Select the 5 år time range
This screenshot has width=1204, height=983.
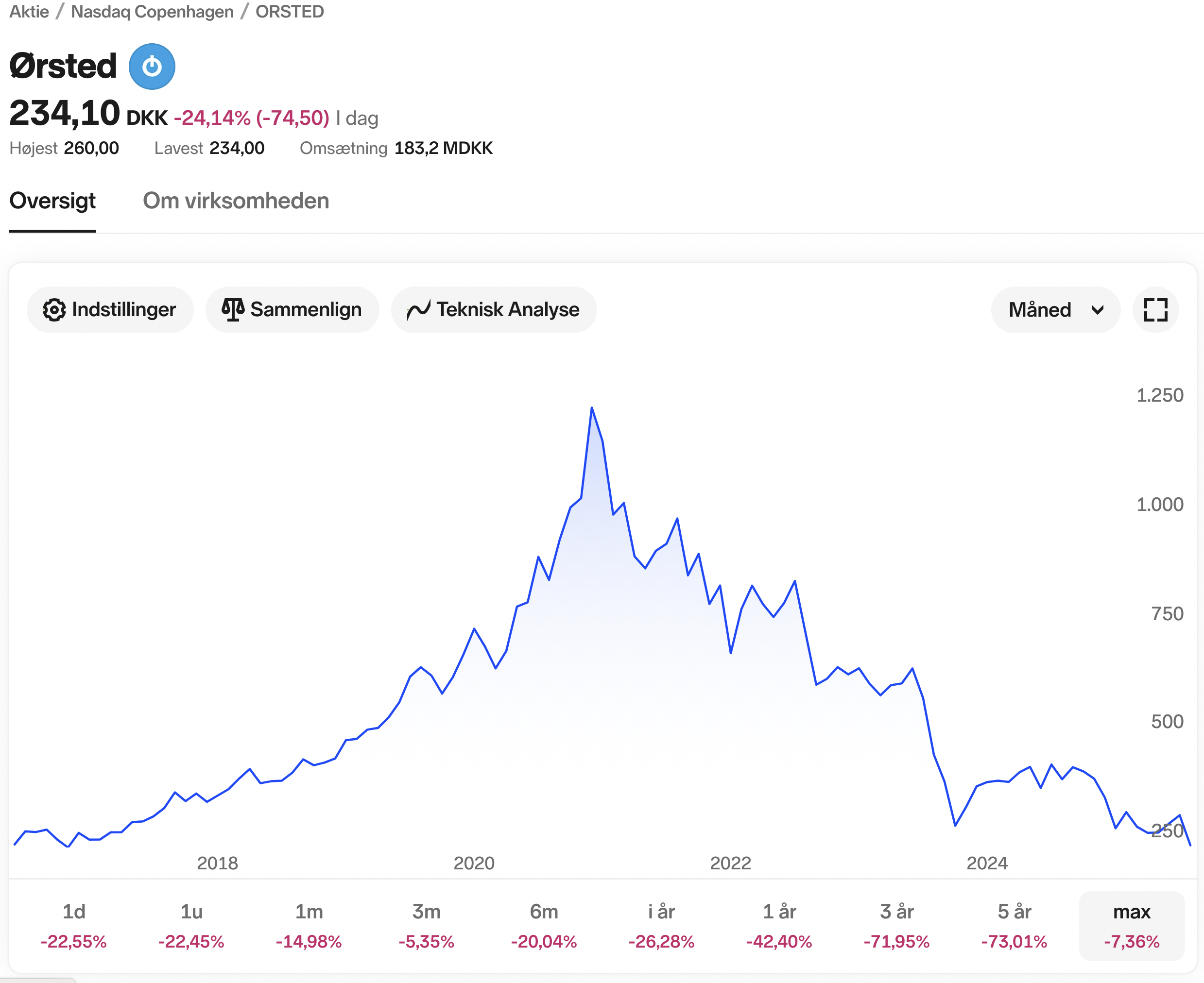point(1015,925)
